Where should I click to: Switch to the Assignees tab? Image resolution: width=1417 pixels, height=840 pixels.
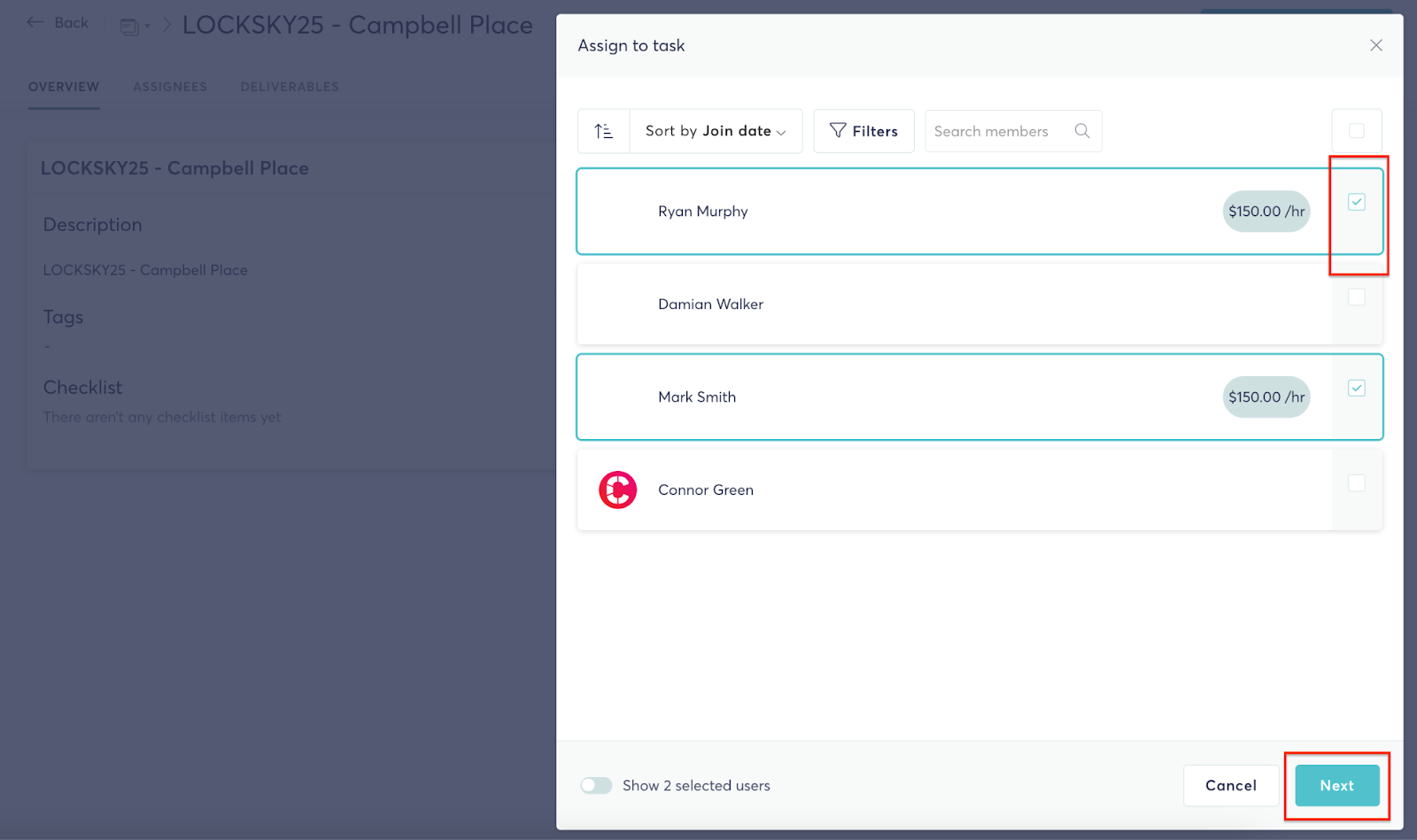pyautogui.click(x=170, y=87)
